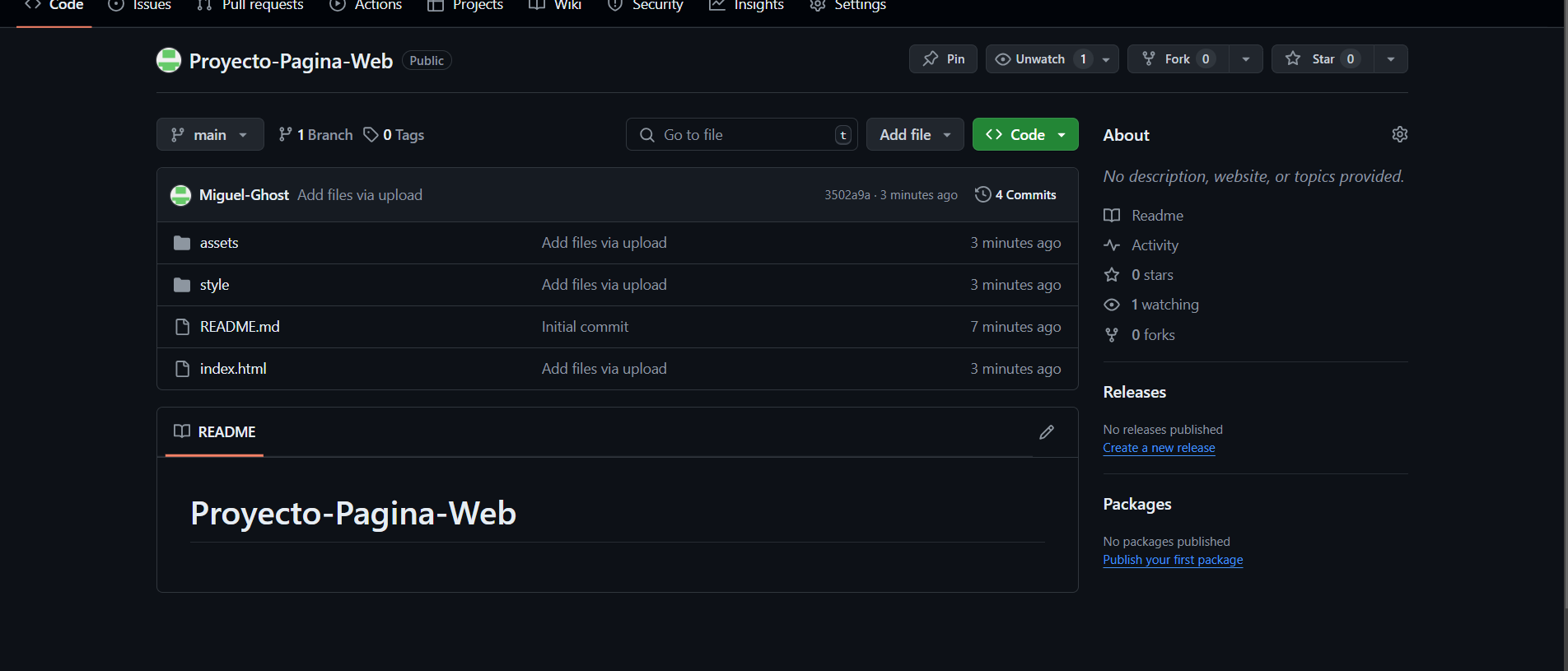View the 4 Commits history

click(1015, 195)
